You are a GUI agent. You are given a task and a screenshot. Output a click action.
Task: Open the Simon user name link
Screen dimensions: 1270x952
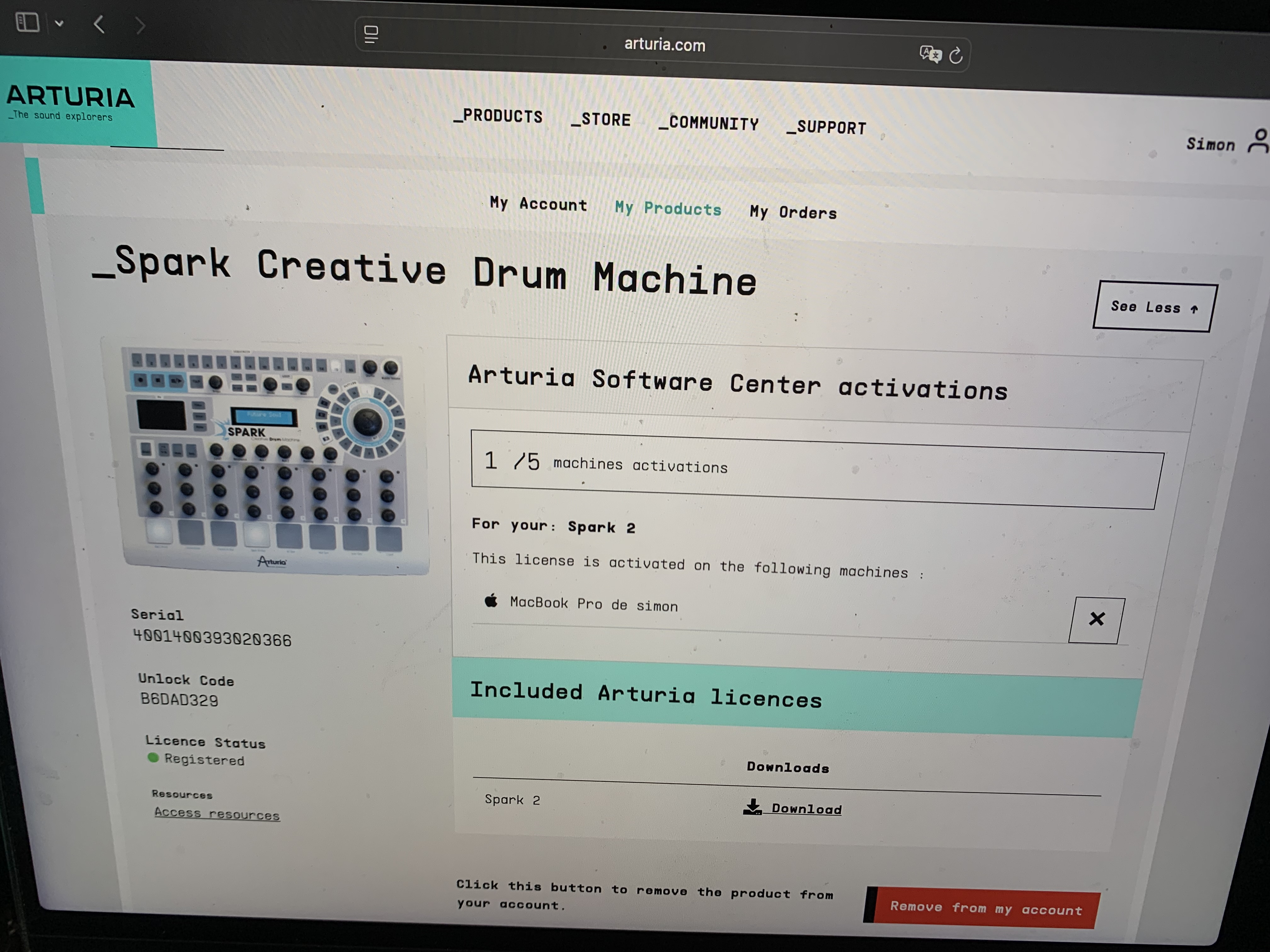1210,144
